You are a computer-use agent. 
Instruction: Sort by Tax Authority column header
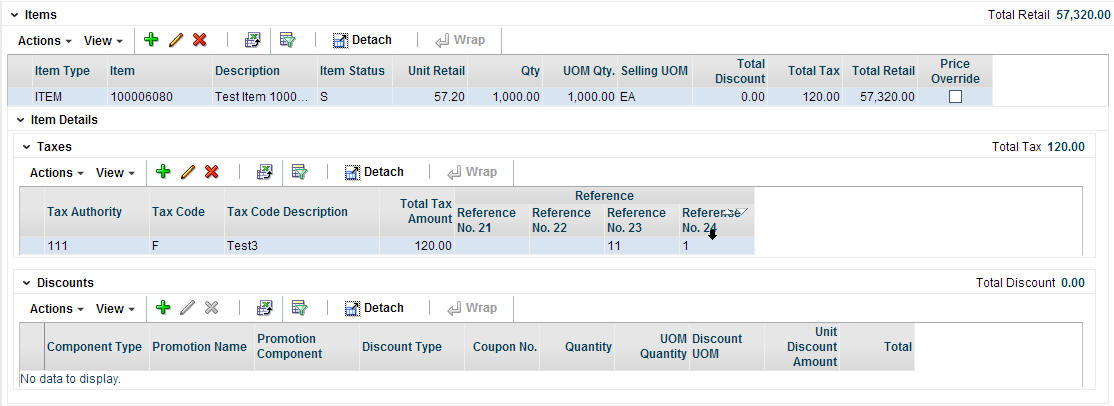pos(84,212)
